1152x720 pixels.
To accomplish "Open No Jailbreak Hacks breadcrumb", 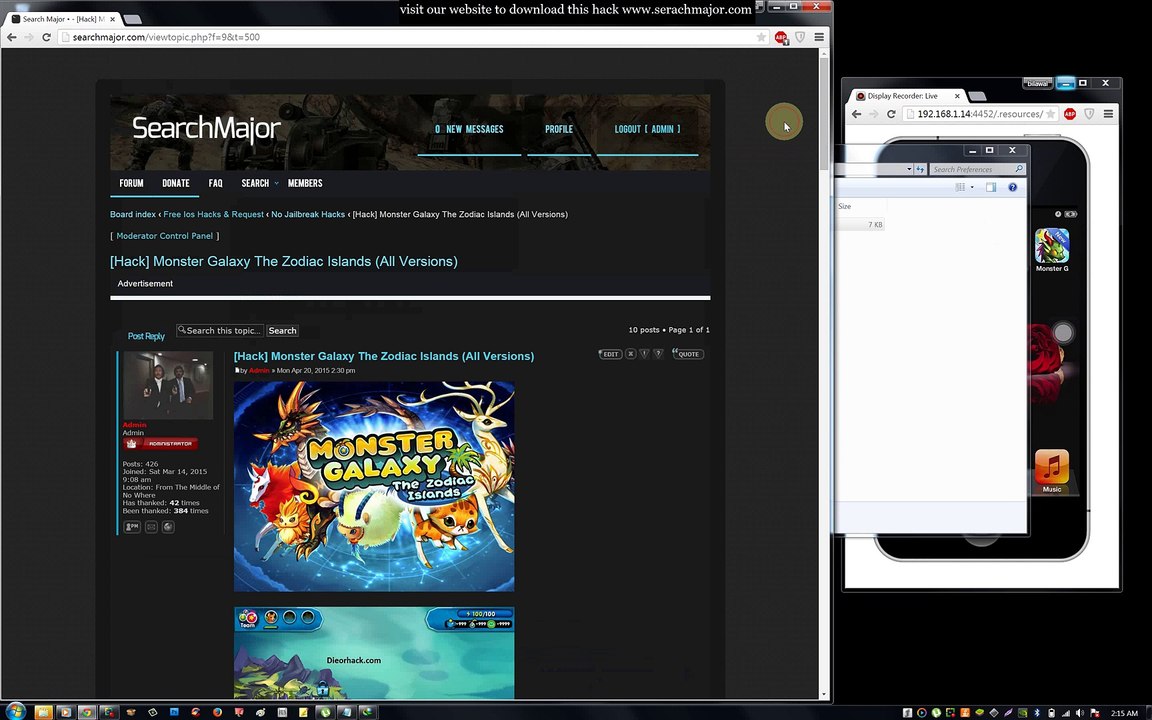I will coord(308,215).
